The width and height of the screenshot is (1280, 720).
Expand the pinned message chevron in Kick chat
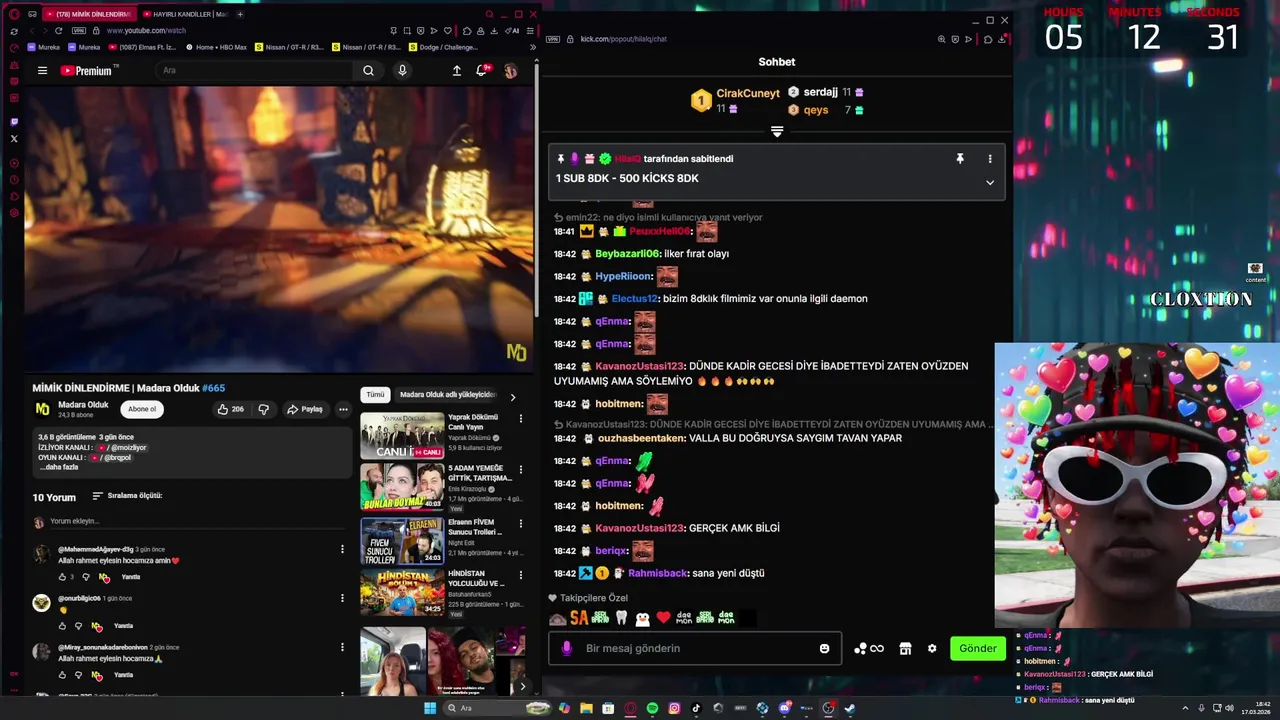pyautogui.click(x=990, y=182)
